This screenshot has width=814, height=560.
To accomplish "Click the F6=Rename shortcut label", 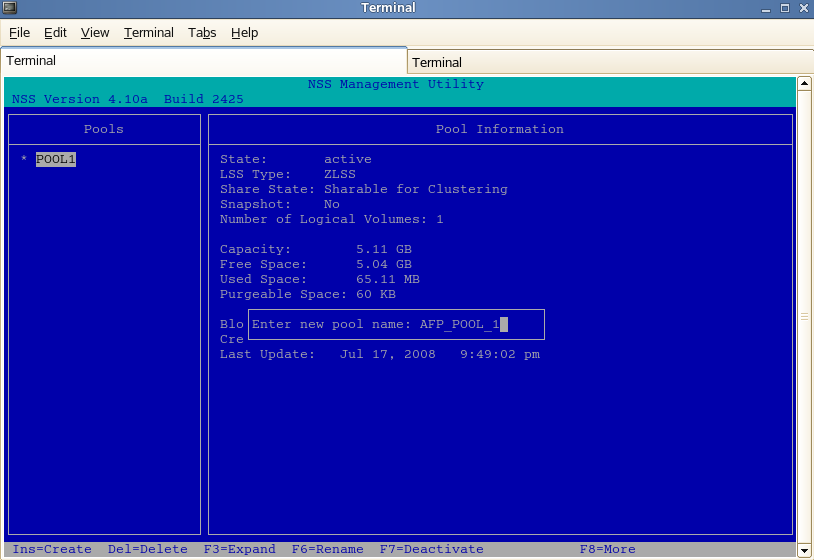I will (327, 549).
